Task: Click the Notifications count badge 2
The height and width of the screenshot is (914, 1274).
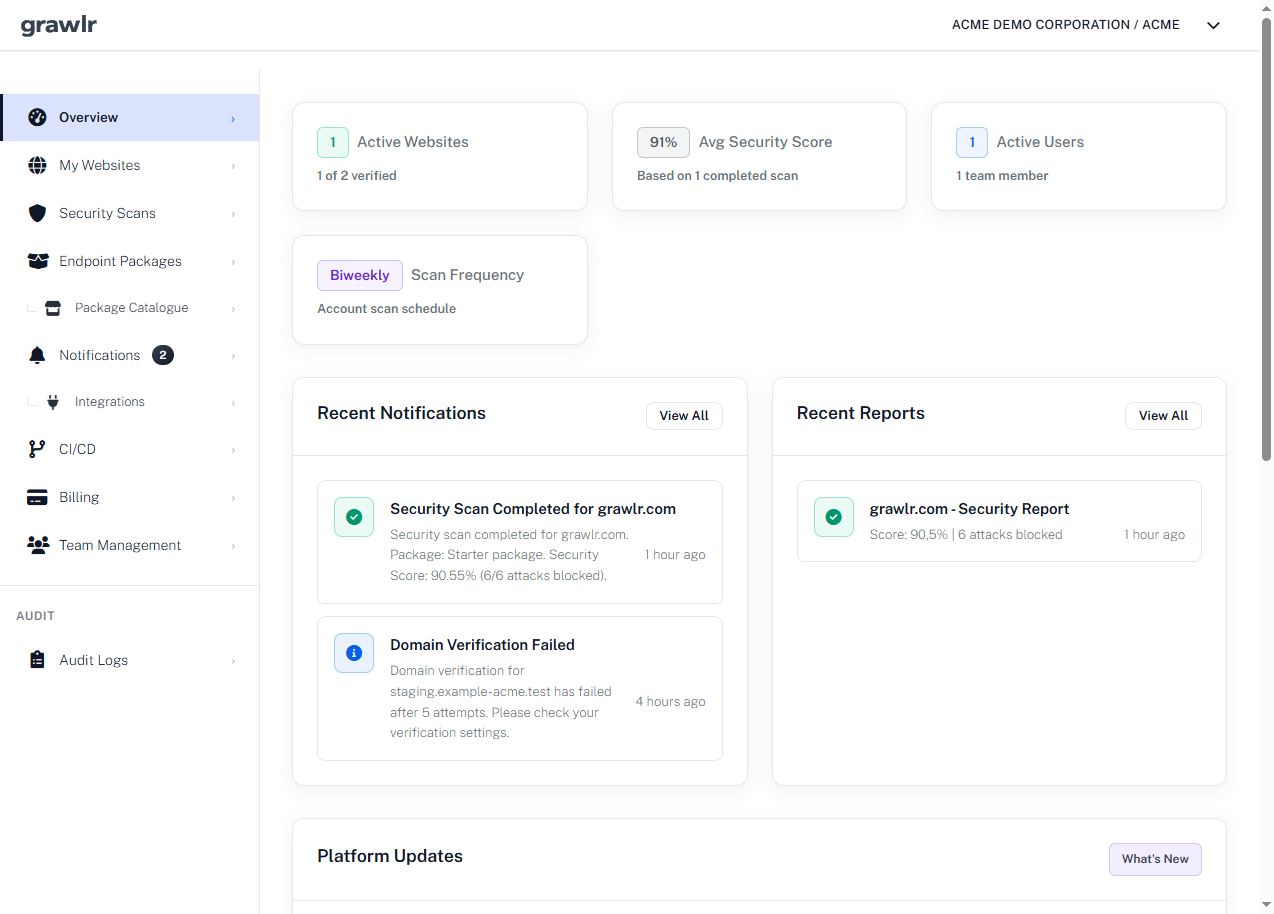Action: 163,355
